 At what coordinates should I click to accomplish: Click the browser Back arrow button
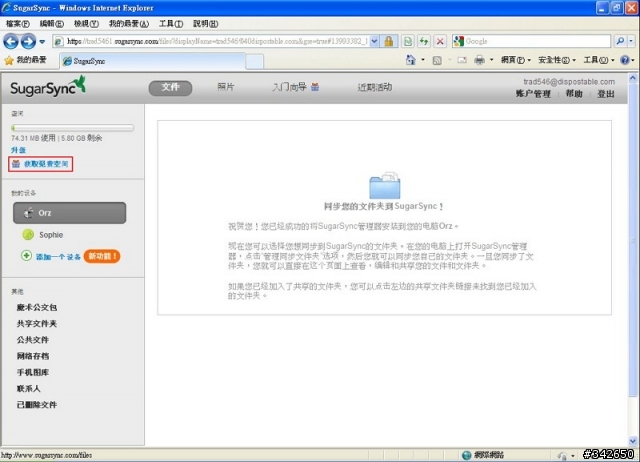pyautogui.click(x=11, y=41)
